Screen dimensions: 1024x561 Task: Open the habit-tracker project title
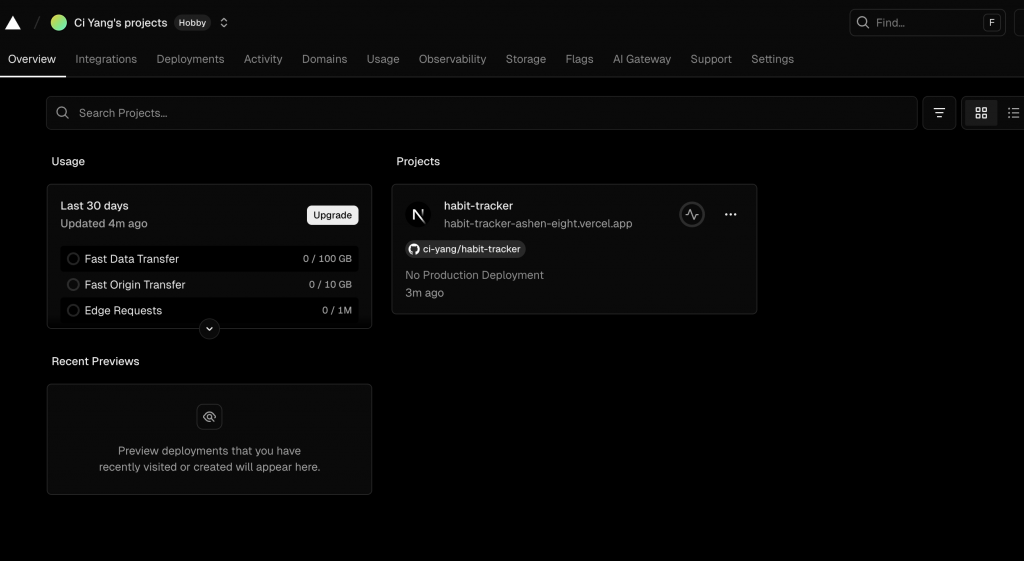(478, 206)
